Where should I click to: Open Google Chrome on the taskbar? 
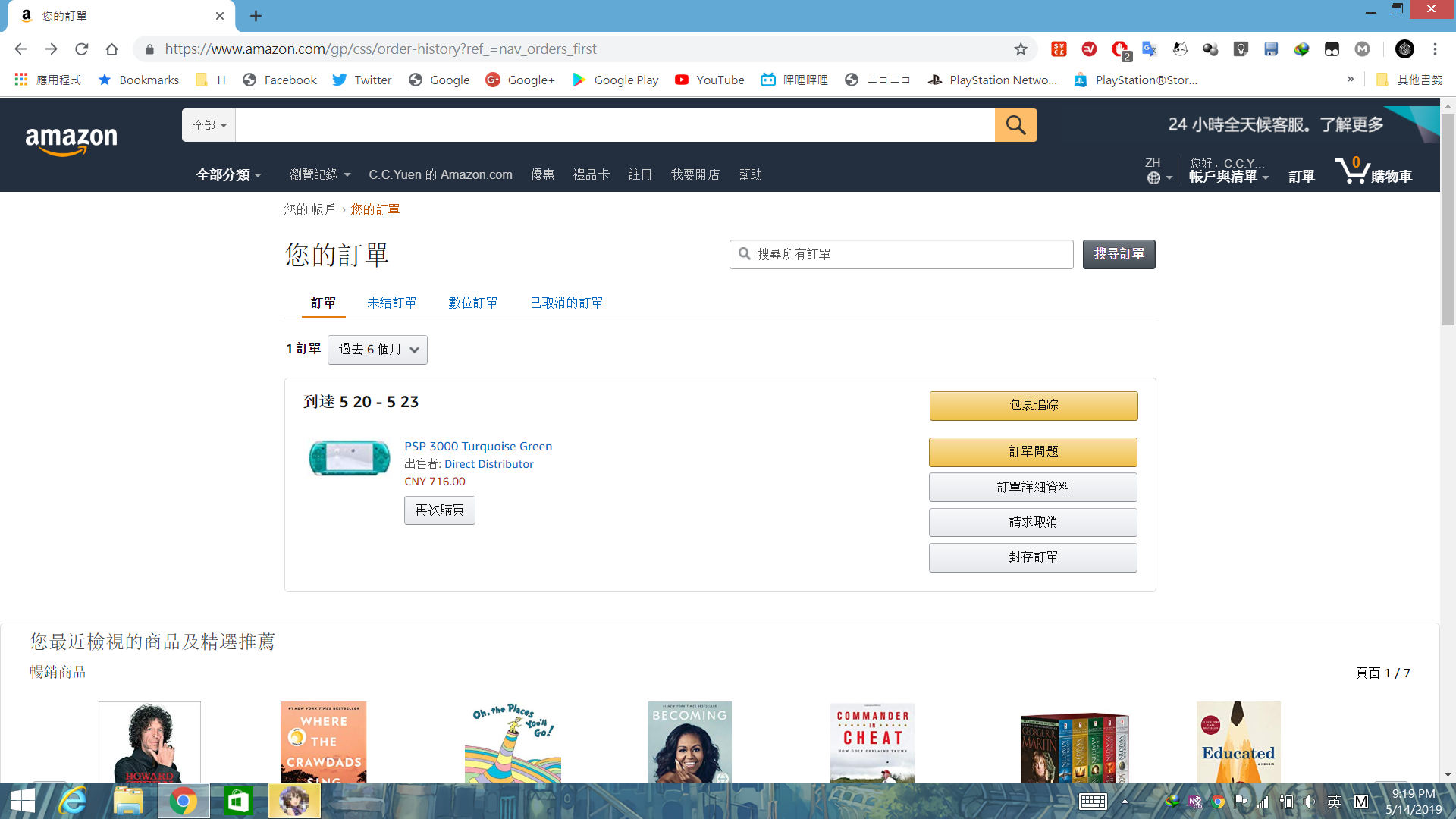click(x=183, y=801)
